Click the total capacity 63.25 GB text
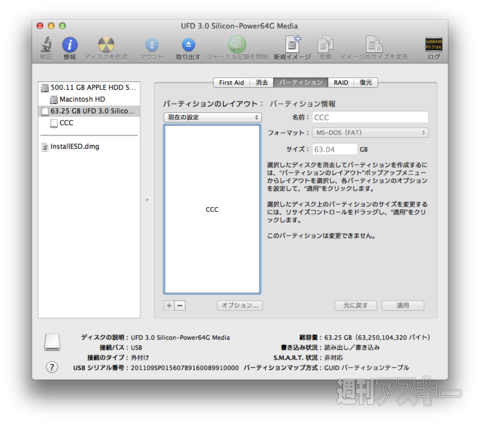The width and height of the screenshot is (480, 424). click(377, 337)
